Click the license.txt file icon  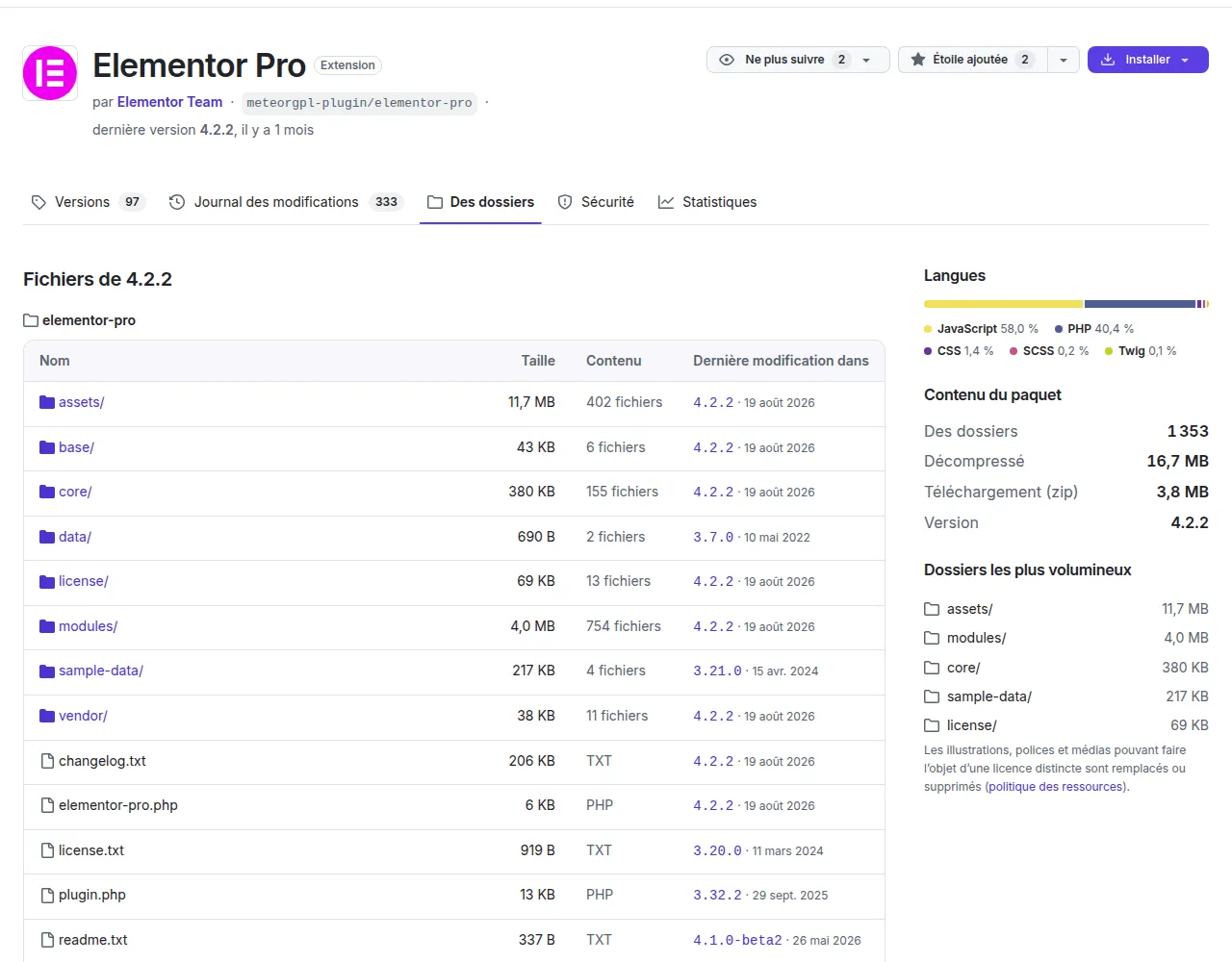(x=47, y=850)
